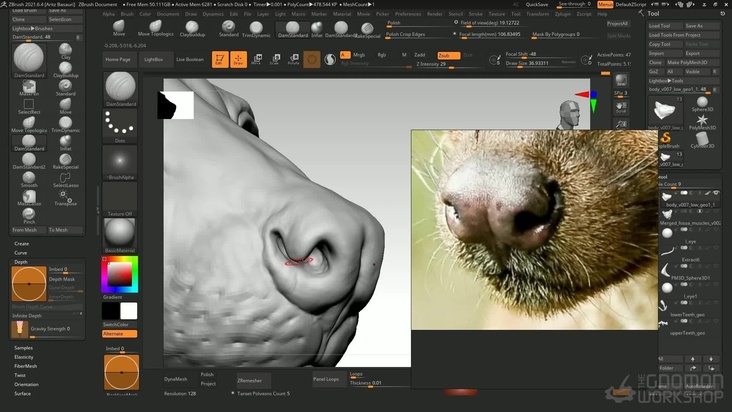Image resolution: width=732 pixels, height=412 pixels.
Task: Open the Zplugin menu
Action: (562, 14)
